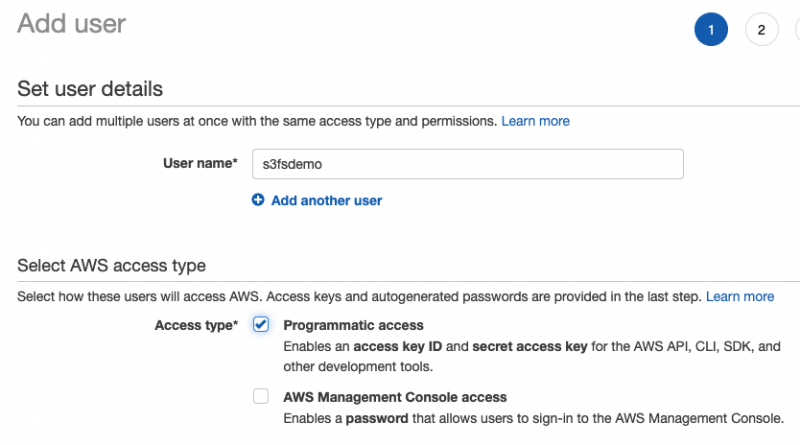Screen dimensions: 800x445
Task: Uncheck the Programmatic access checkbox
Action: click(261, 325)
